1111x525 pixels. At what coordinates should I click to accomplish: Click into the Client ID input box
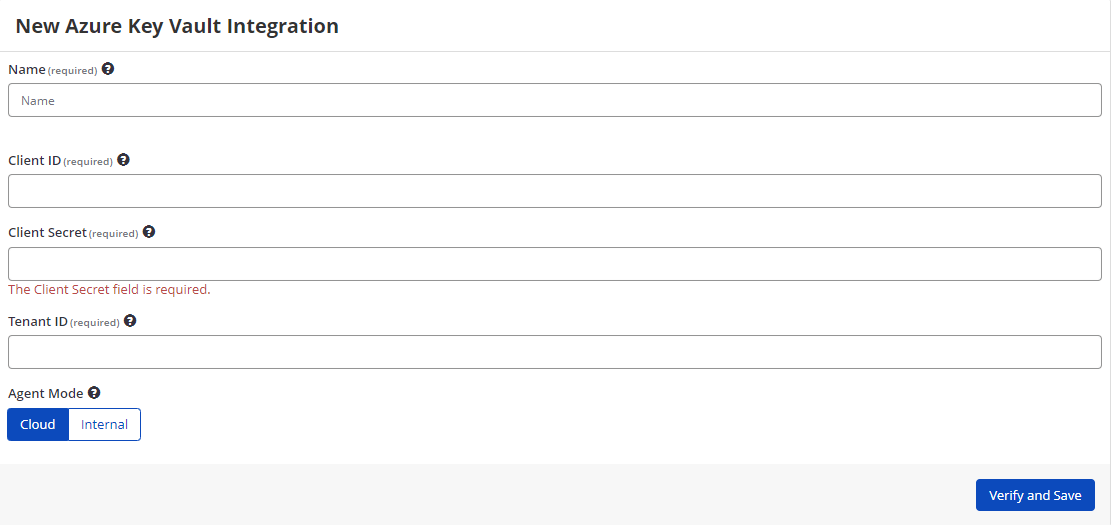pyautogui.click(x=555, y=191)
